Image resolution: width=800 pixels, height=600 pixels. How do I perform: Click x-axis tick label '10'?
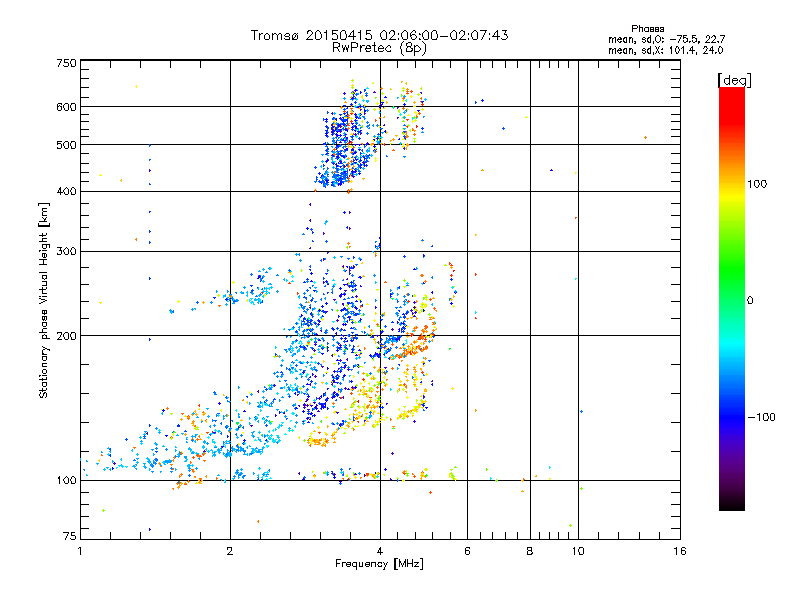(x=578, y=551)
